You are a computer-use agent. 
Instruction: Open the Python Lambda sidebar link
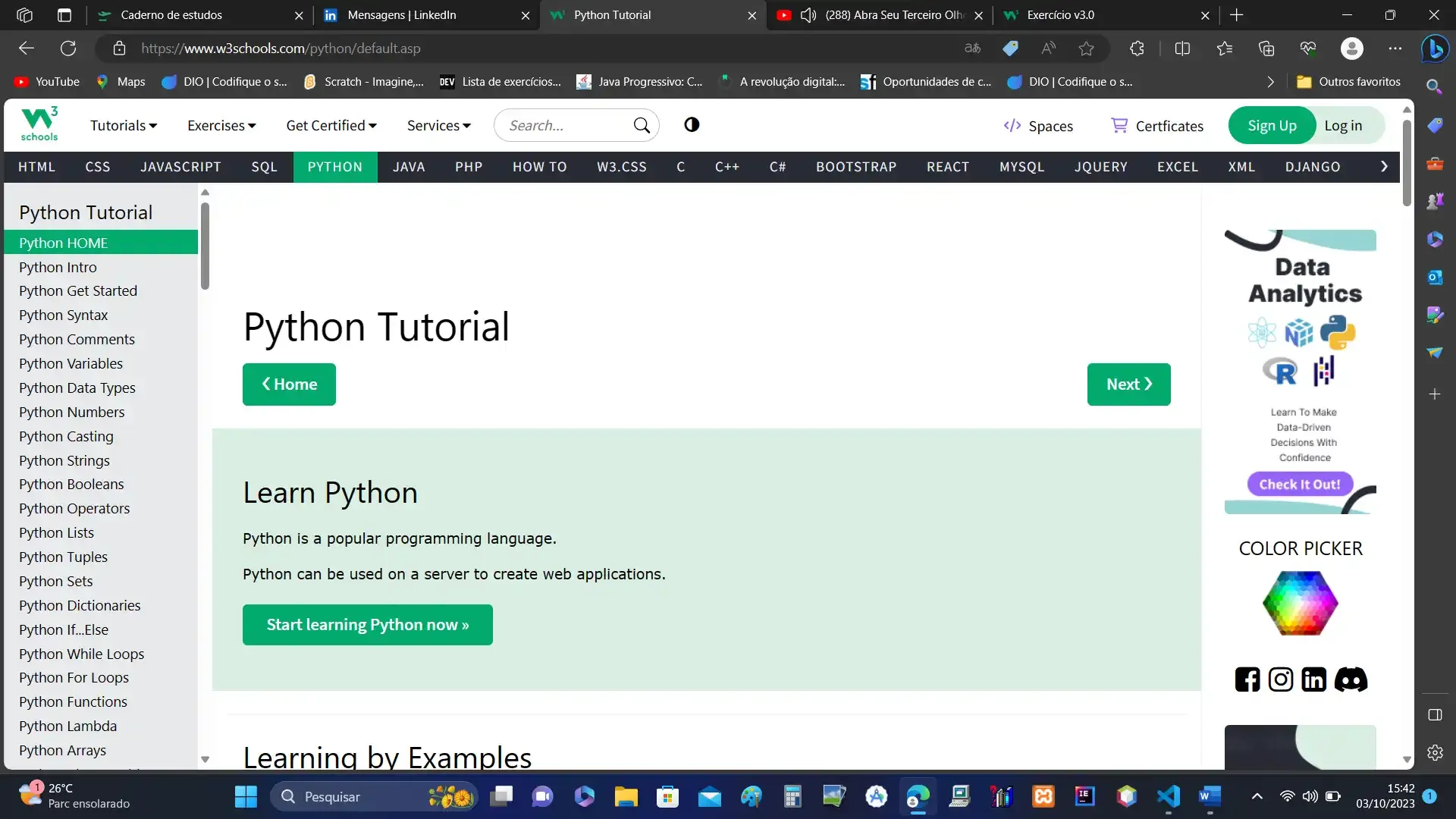[x=67, y=726]
